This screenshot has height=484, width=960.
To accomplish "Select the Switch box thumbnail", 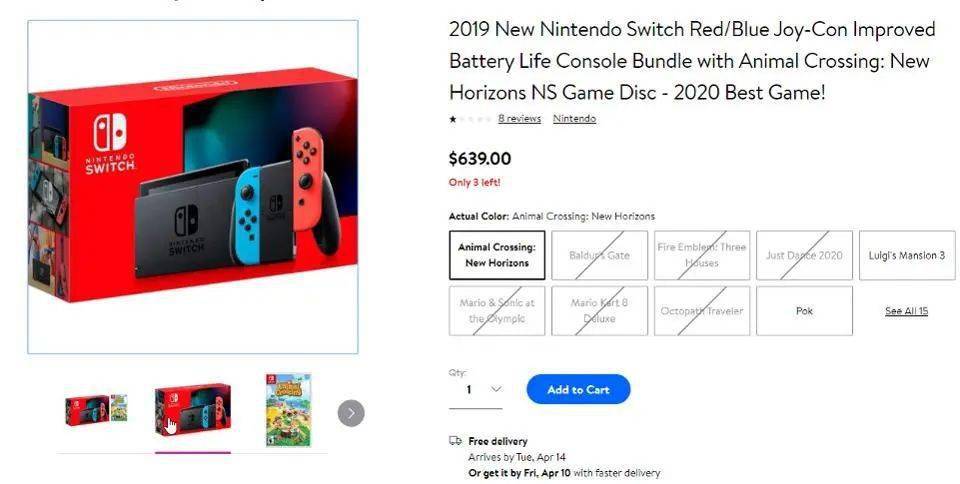I will 192,410.
